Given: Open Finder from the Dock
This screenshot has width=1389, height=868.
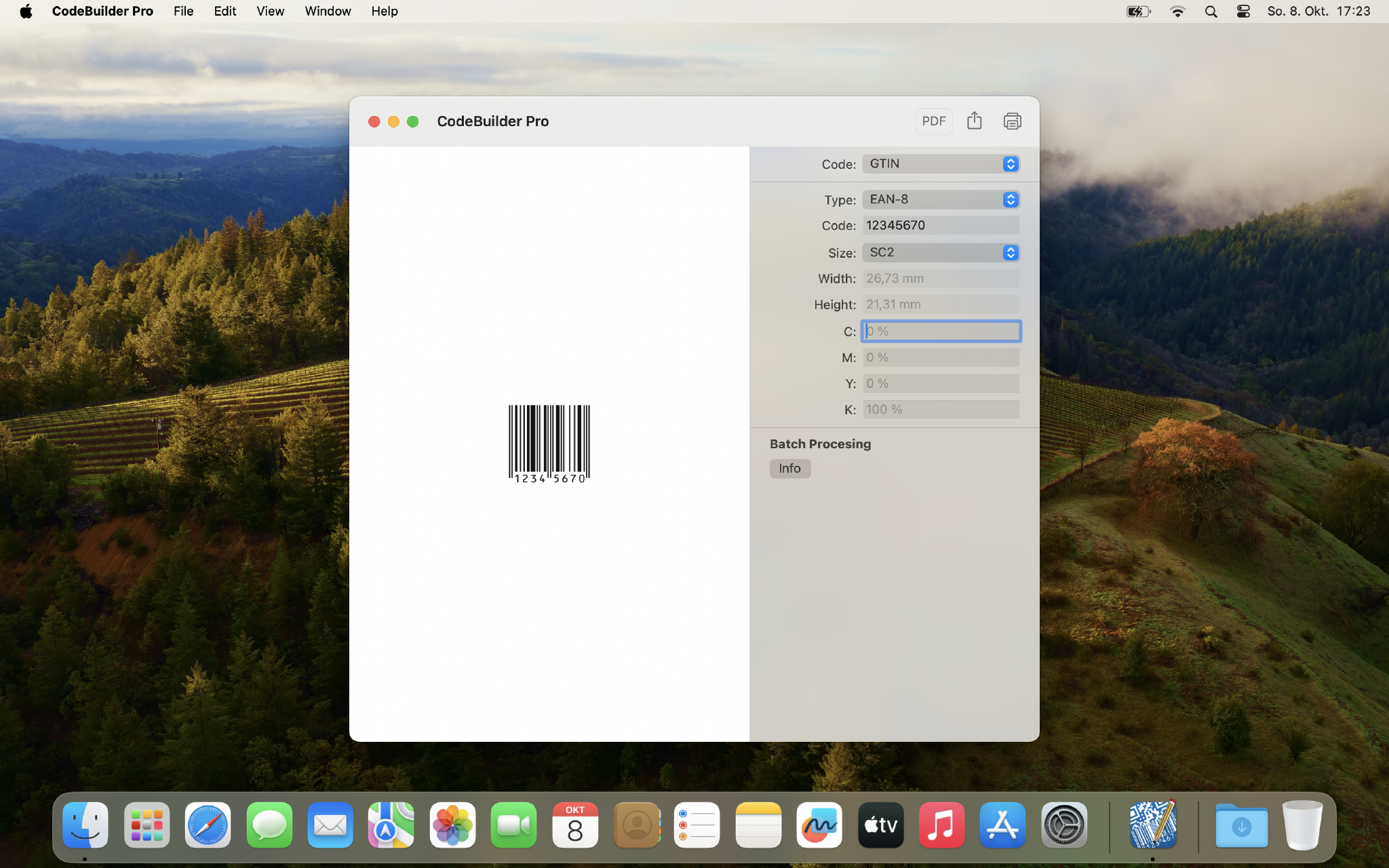Looking at the screenshot, I should (85, 825).
